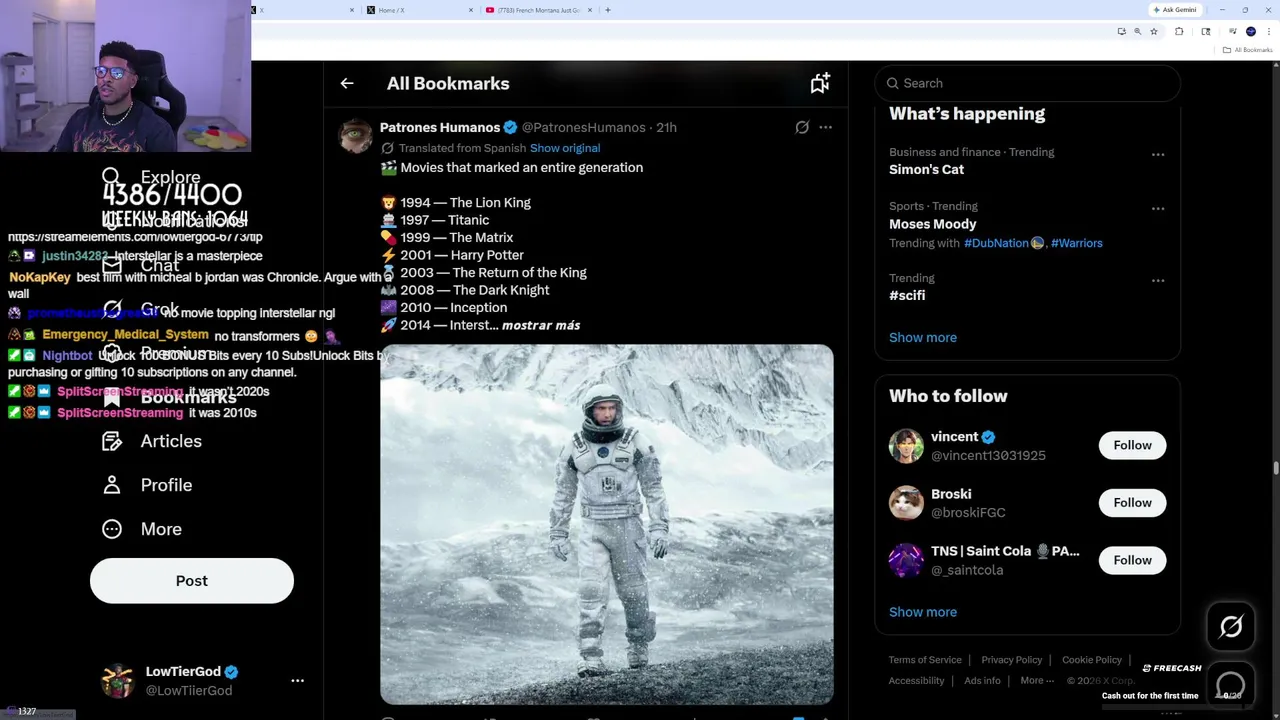Open the add bookmark folder icon

coord(820,84)
